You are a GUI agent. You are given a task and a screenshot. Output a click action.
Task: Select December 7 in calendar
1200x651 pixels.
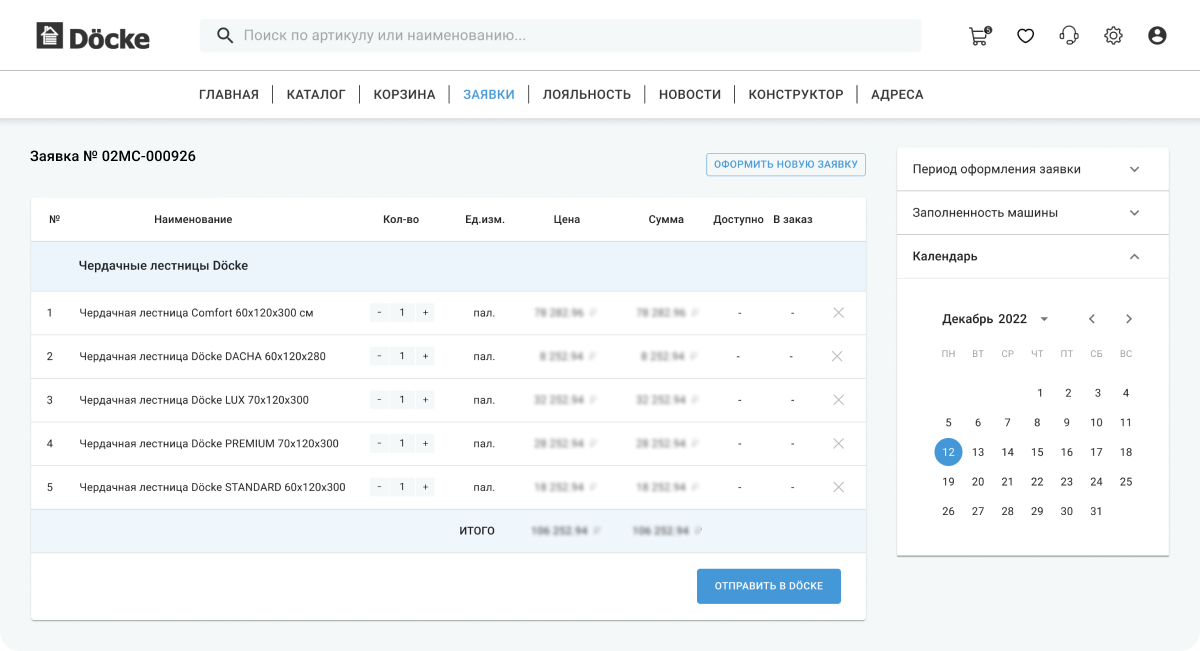(x=1007, y=423)
